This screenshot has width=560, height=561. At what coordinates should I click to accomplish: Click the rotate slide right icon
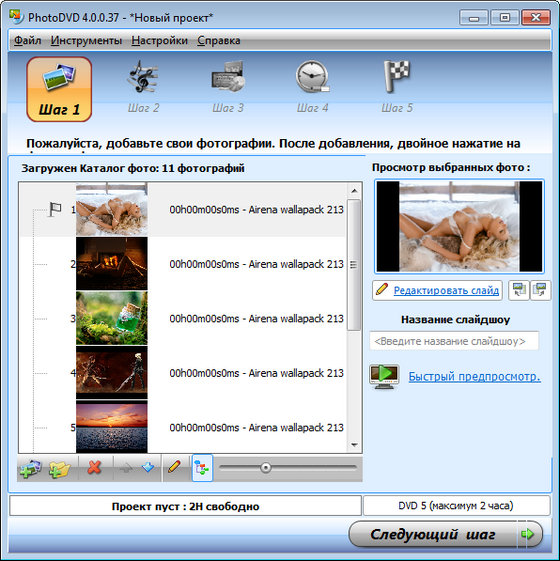[x=540, y=290]
